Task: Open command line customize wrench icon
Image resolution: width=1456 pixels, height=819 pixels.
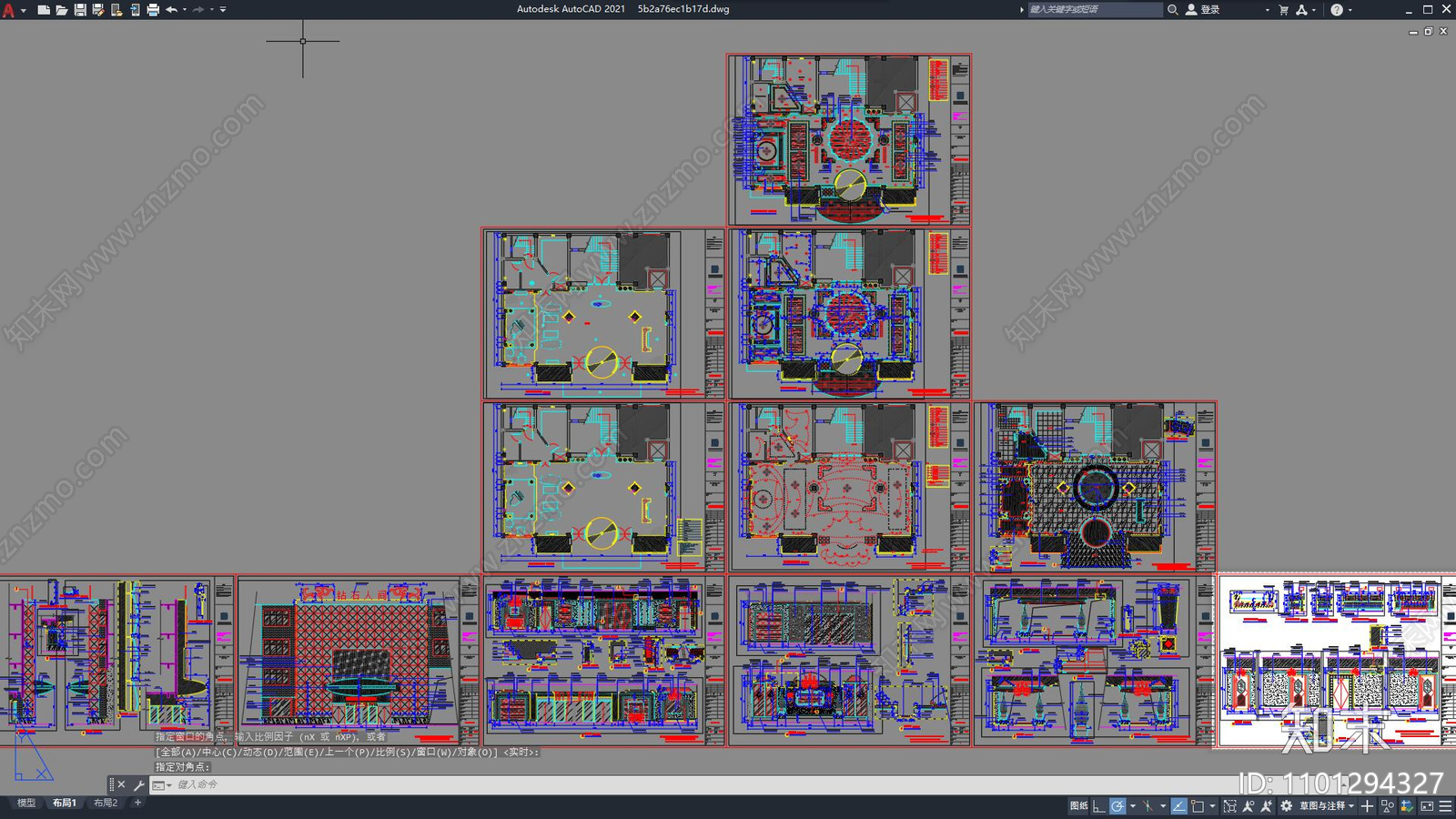Action: (138, 784)
